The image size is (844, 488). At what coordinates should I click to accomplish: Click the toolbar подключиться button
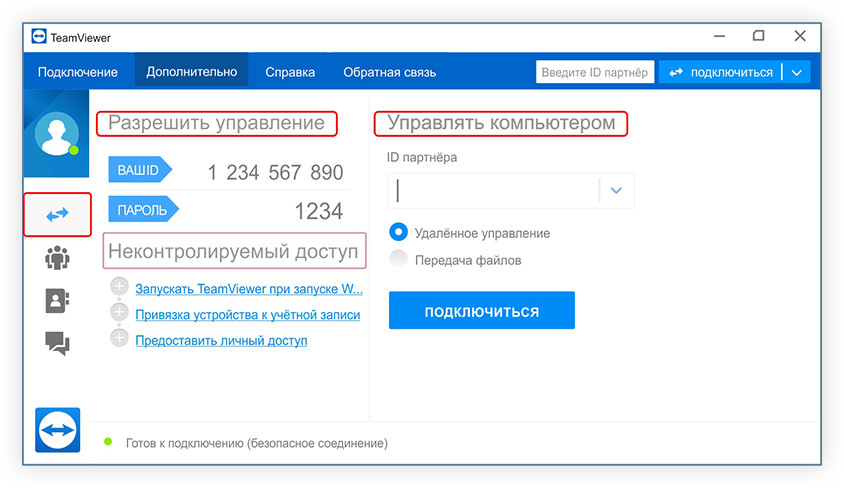click(721, 73)
